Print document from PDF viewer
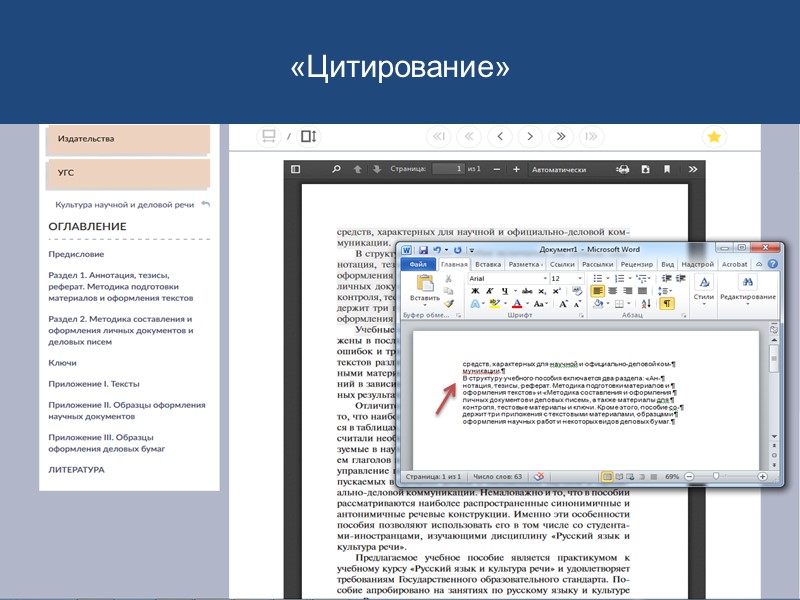 click(622, 169)
